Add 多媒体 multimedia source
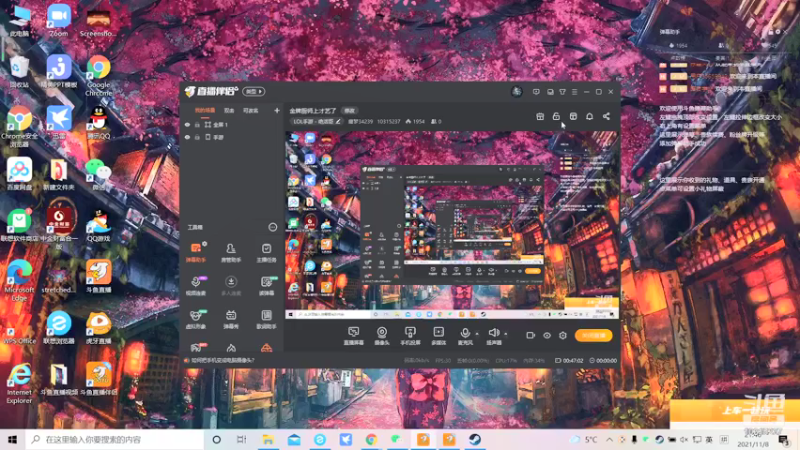The image size is (800, 450). click(x=438, y=336)
